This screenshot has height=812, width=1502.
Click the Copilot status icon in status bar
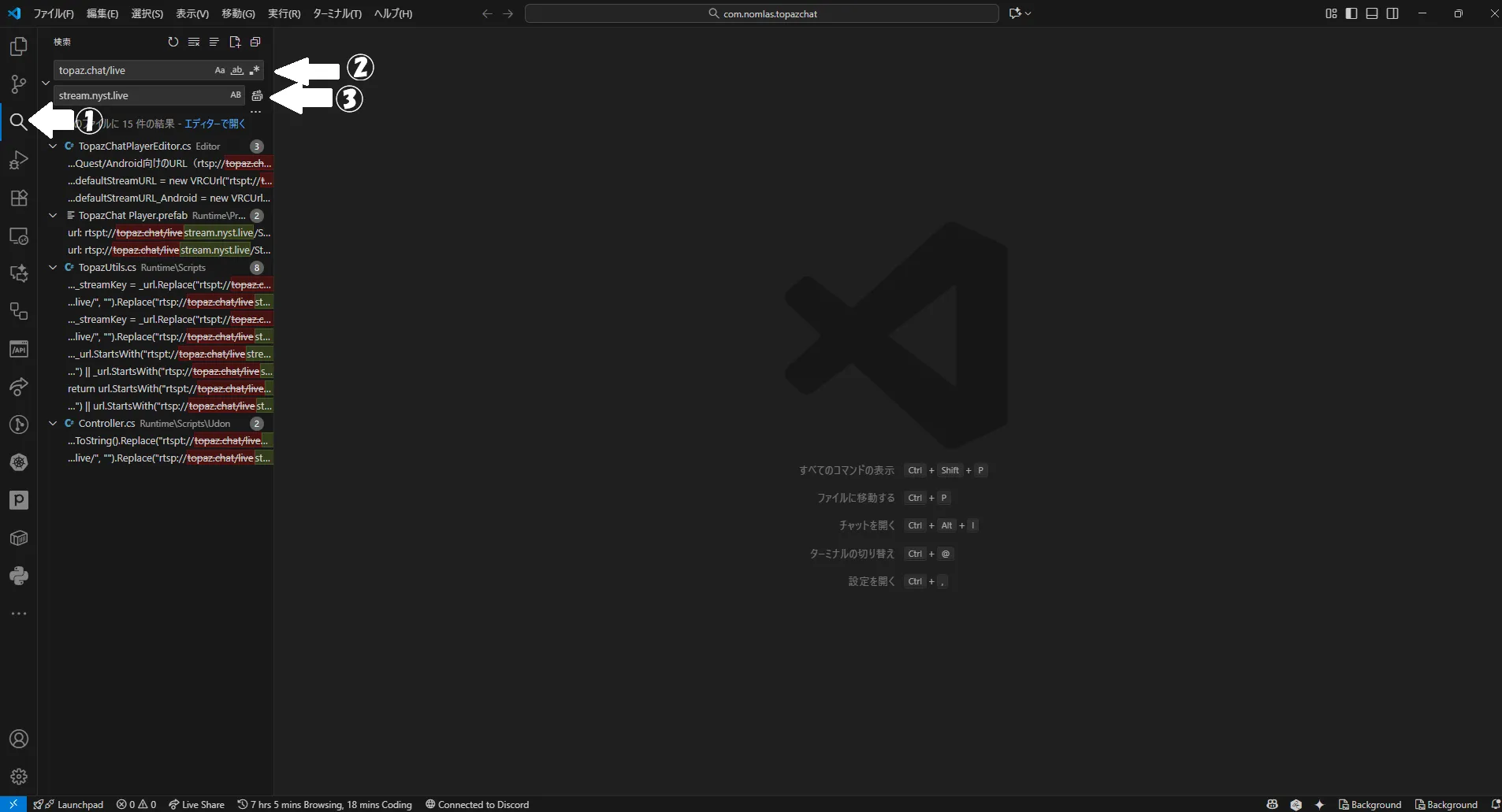point(1272,804)
